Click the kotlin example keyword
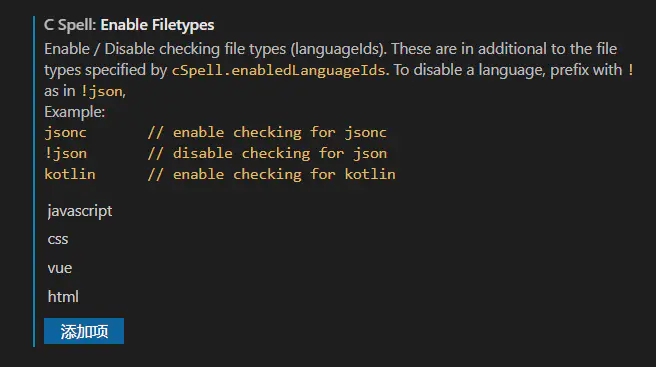Screen dimensions: 656x367 (70, 174)
